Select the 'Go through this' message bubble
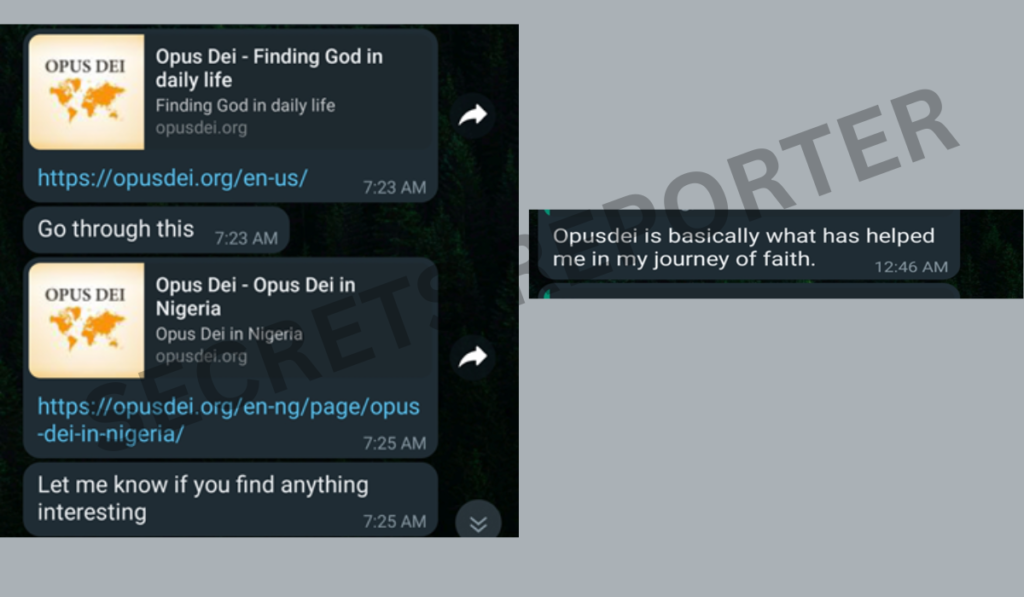This screenshot has width=1024, height=597. coord(156,230)
